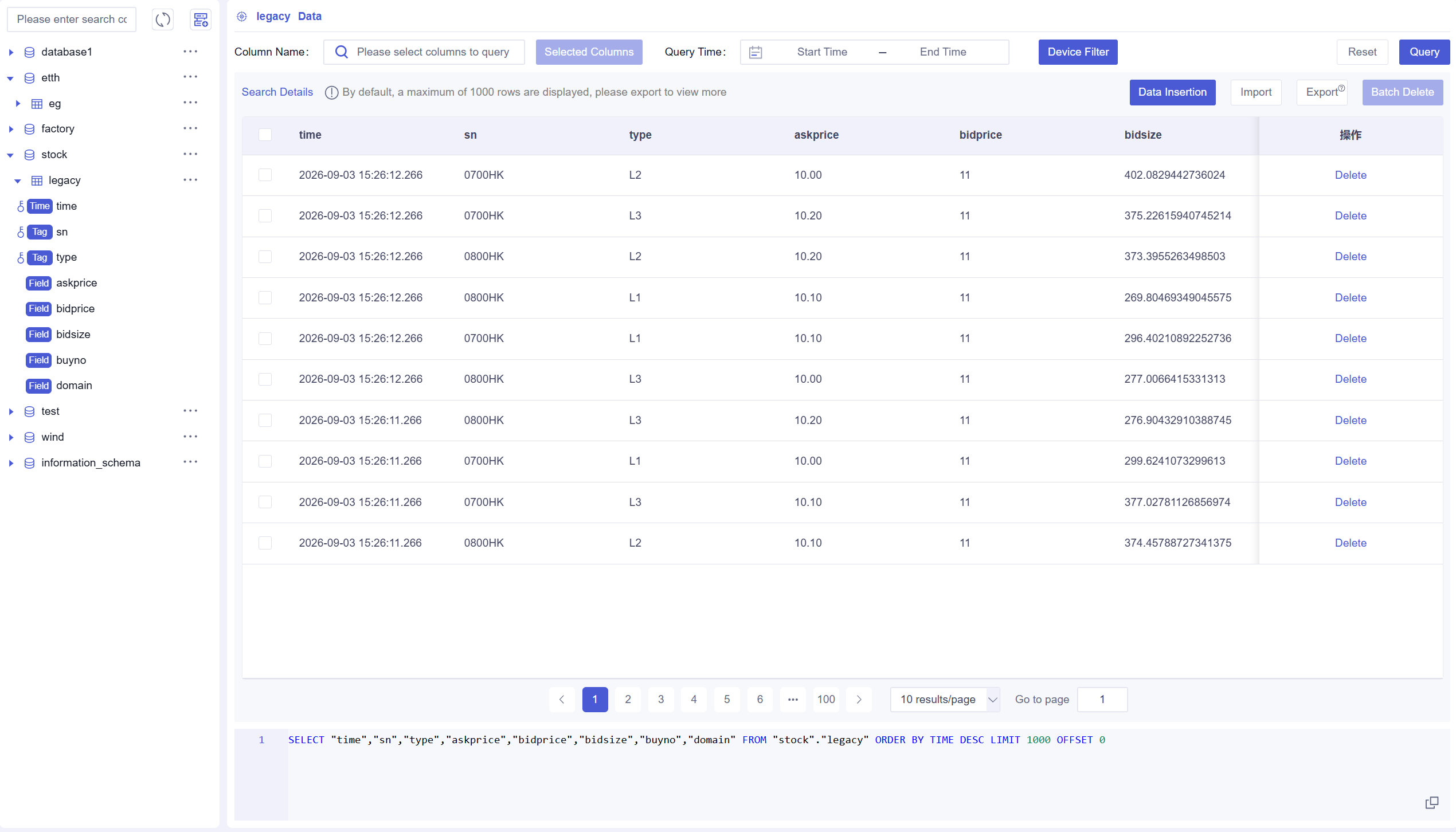Collapse the legacy table node

[18, 180]
